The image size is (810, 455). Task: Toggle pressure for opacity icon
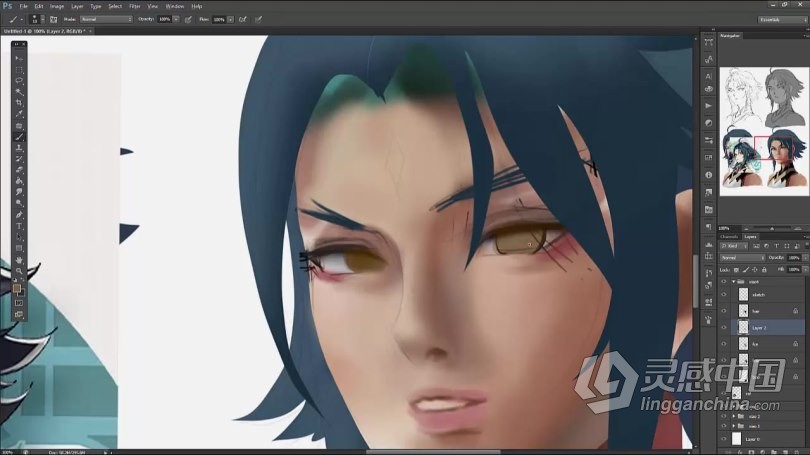pos(189,20)
